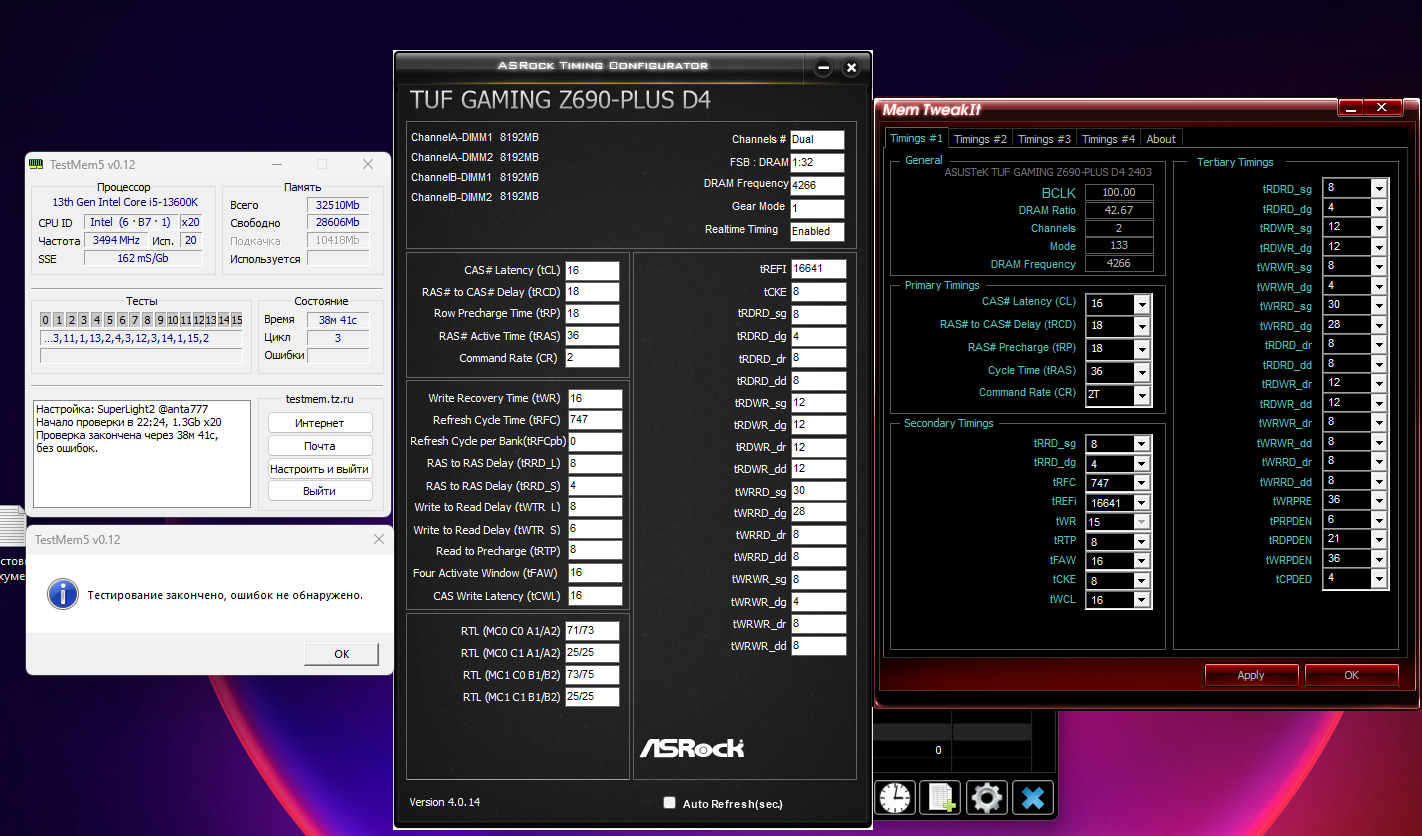Click the Refresh Cycle Time (tRFC) field in ASRock
The width and height of the screenshot is (1422, 836).
click(595, 420)
